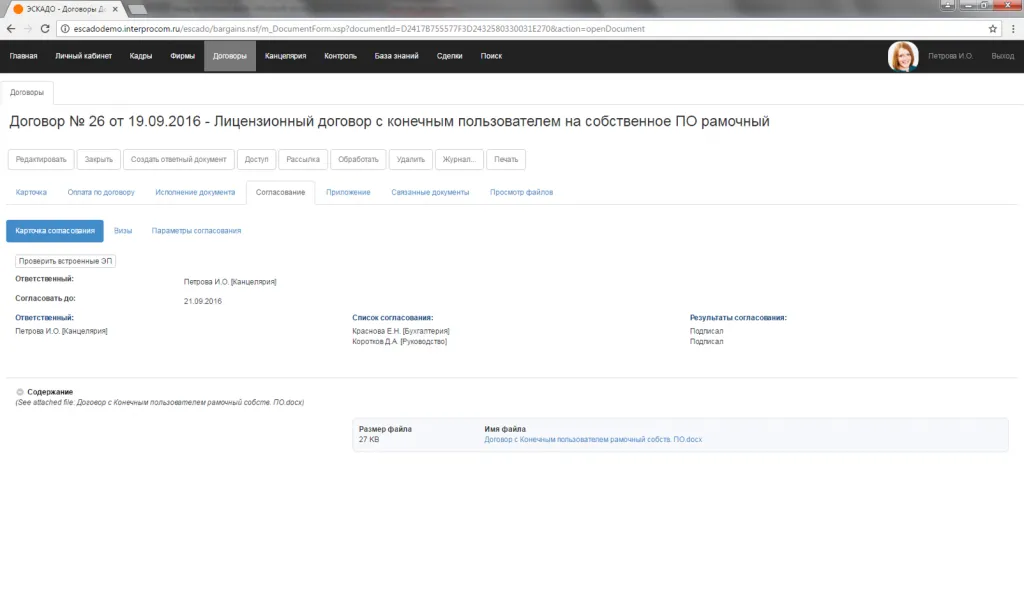Click the browser back arrow
Image resolution: width=1024 pixels, height=615 pixels.
(x=11, y=29)
